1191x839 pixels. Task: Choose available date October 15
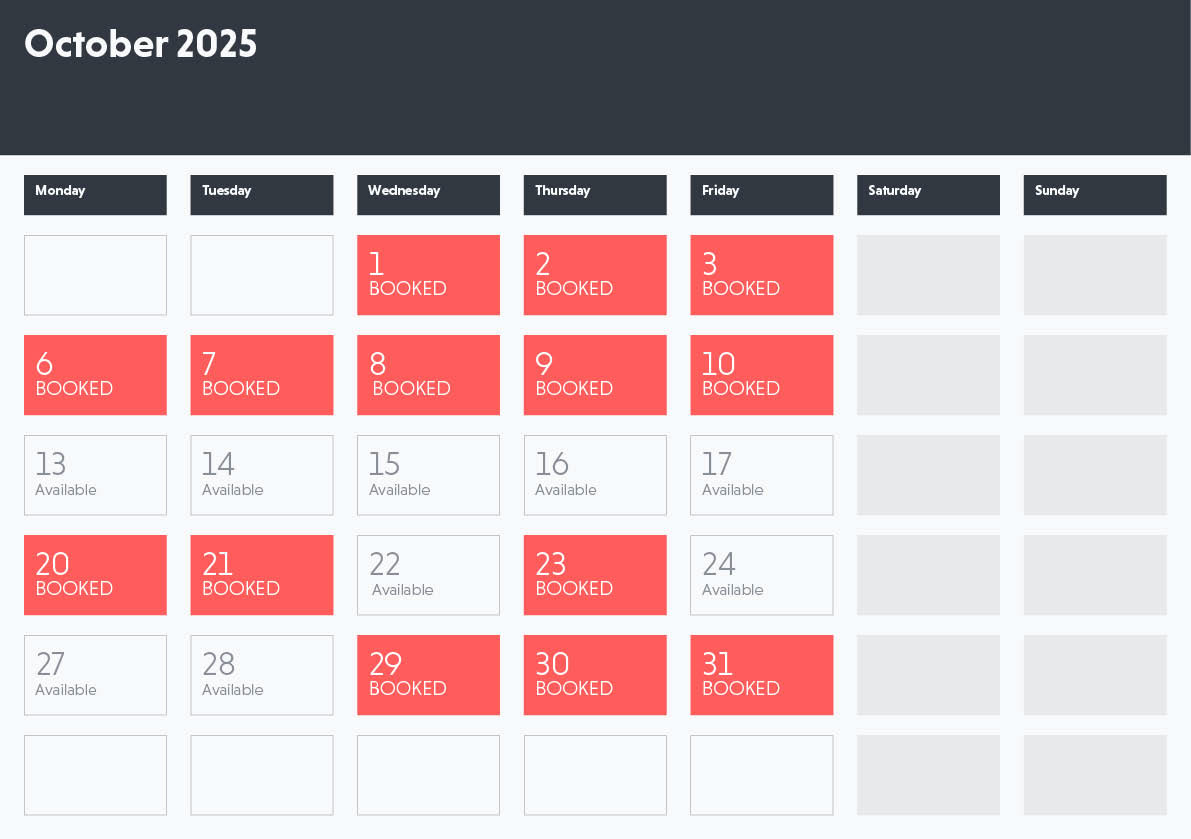(x=428, y=475)
